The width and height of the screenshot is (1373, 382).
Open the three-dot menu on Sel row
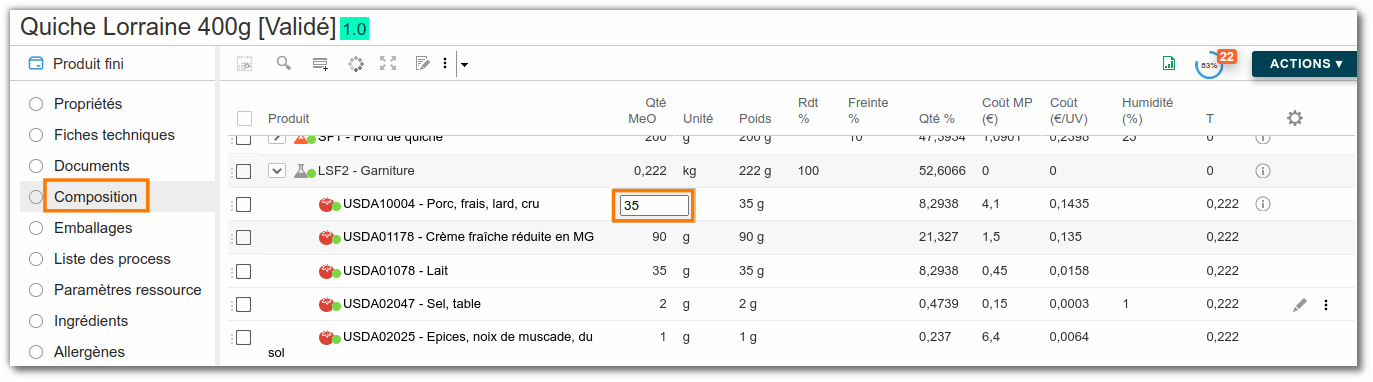point(1326,305)
